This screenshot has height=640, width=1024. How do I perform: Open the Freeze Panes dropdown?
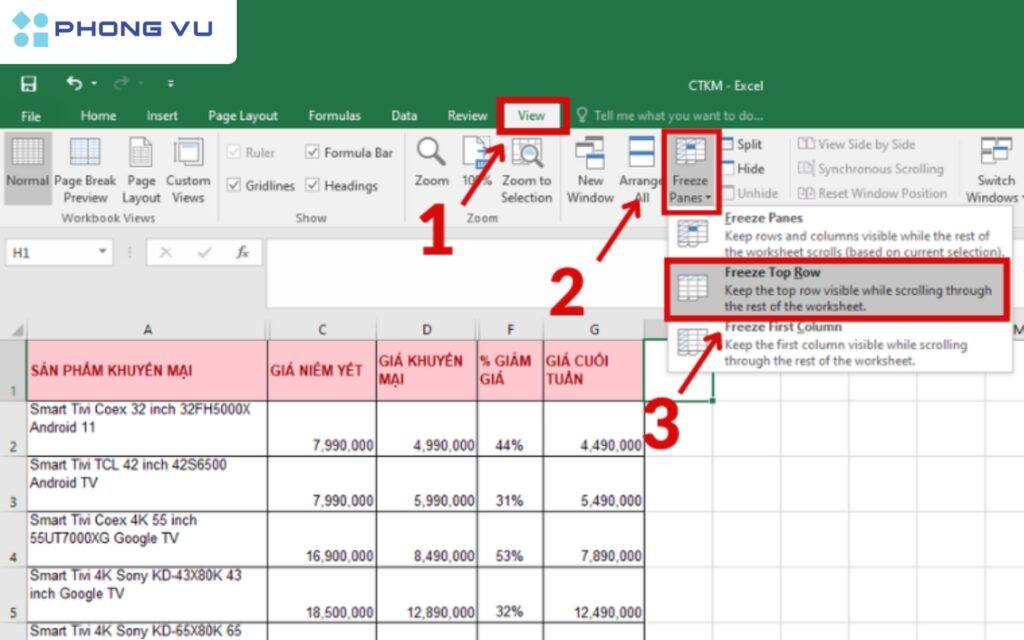[x=690, y=171]
